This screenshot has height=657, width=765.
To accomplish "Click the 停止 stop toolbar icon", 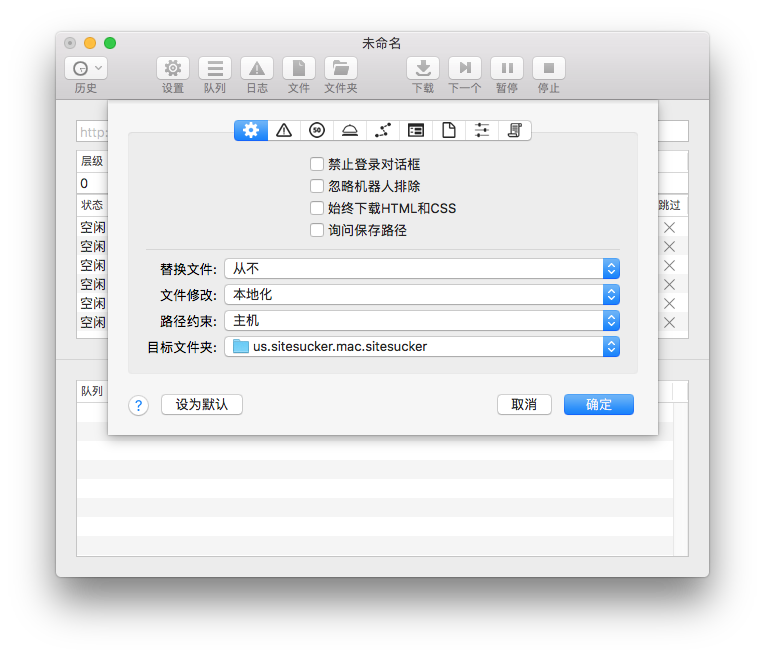I will [549, 68].
